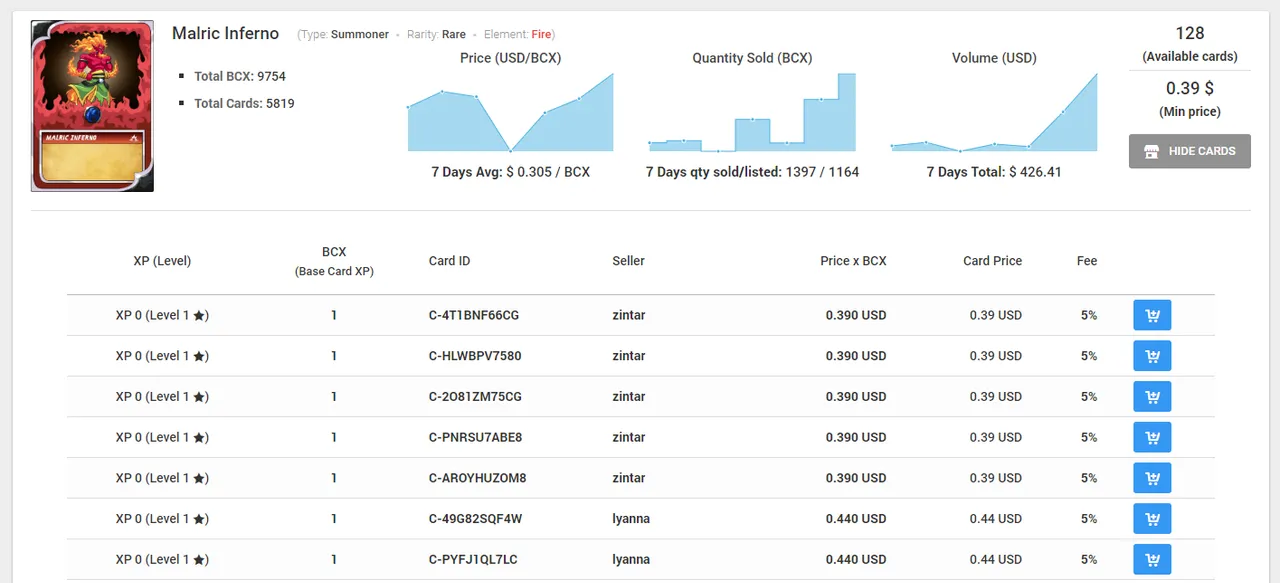Add card C-4T1BNF66CG to cart

click(1152, 315)
